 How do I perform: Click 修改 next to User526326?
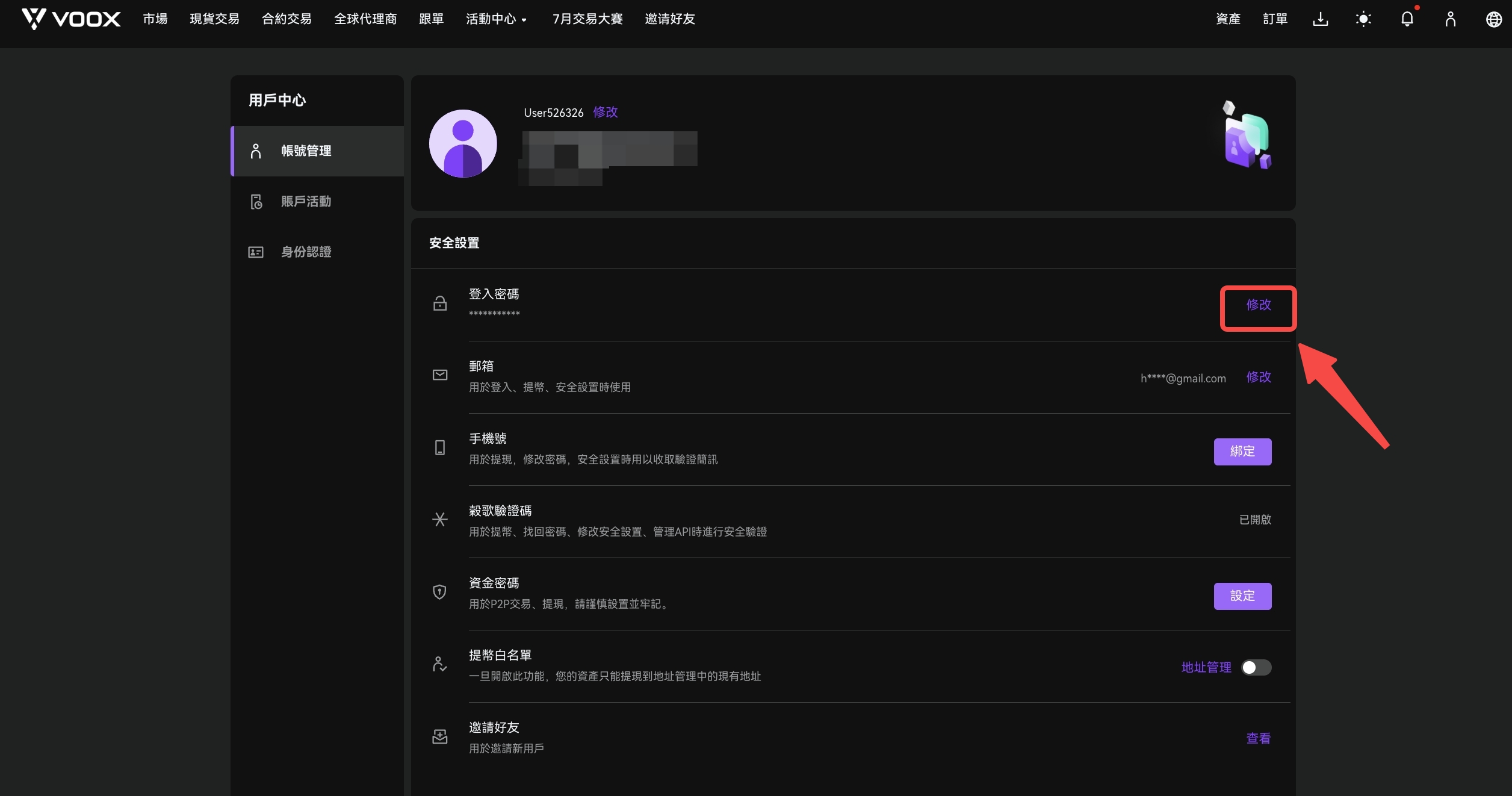[606, 113]
